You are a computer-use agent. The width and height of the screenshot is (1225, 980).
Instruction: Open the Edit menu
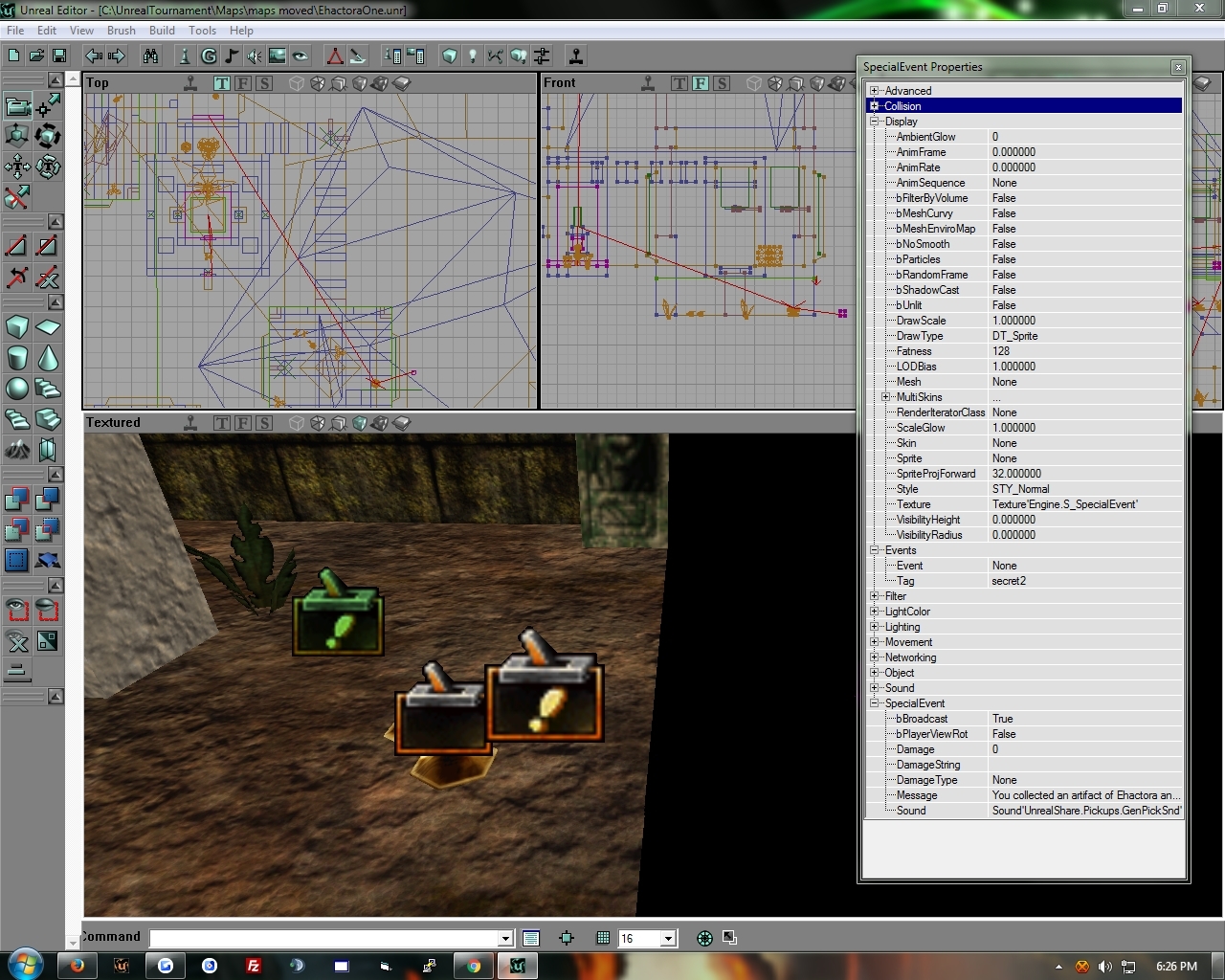(x=47, y=31)
